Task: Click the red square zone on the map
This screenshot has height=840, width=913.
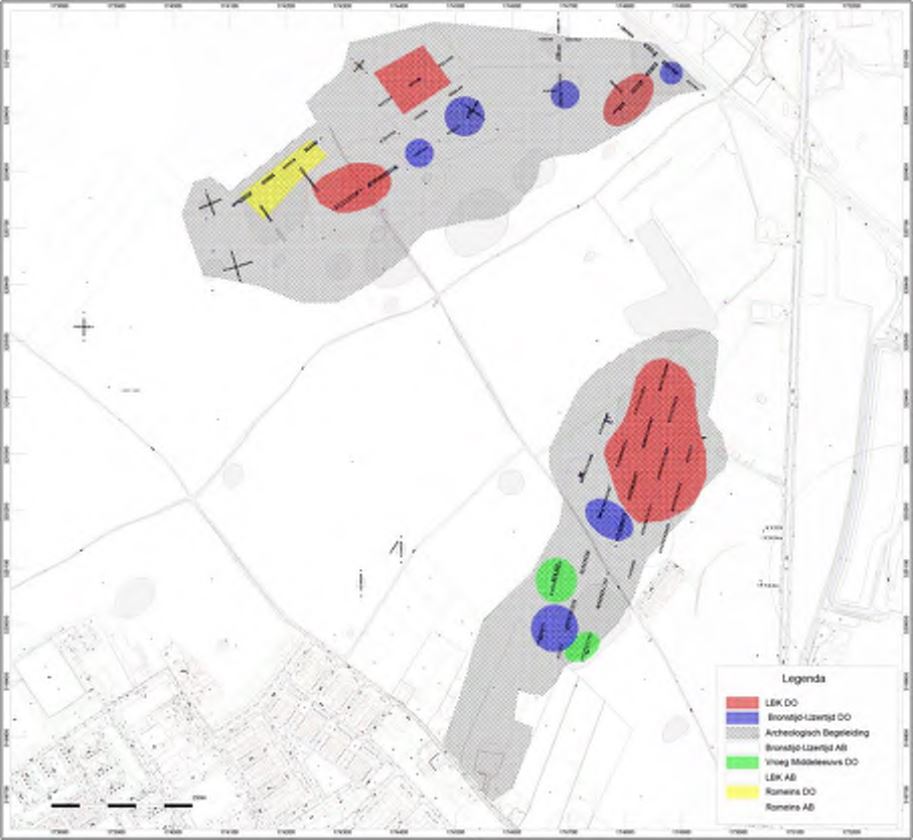Action: click(x=412, y=79)
